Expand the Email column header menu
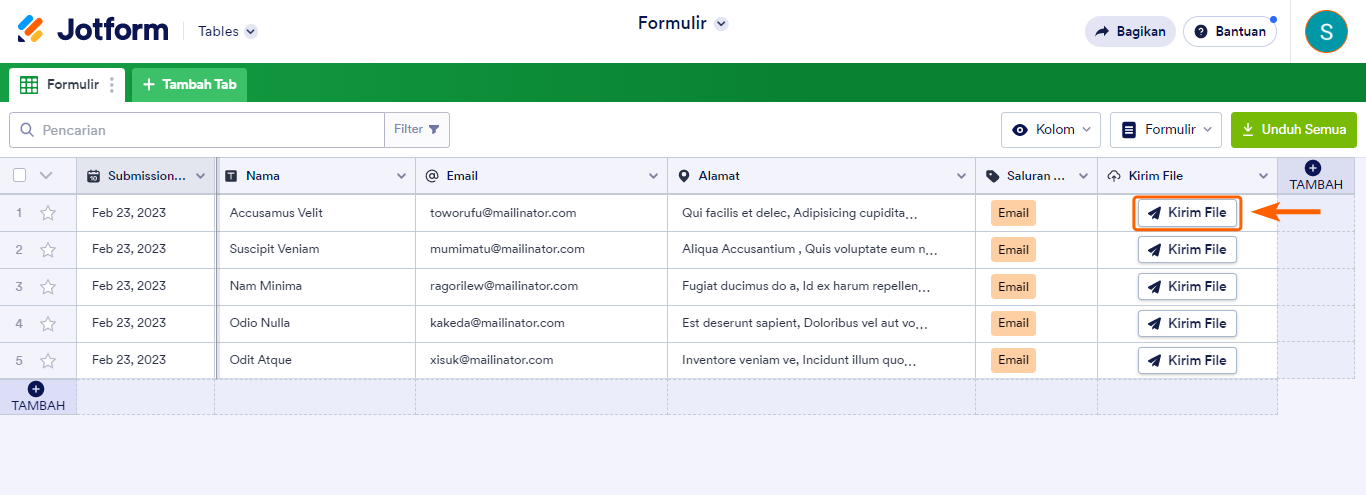Image resolution: width=1366 pixels, height=495 pixels. coord(653,176)
